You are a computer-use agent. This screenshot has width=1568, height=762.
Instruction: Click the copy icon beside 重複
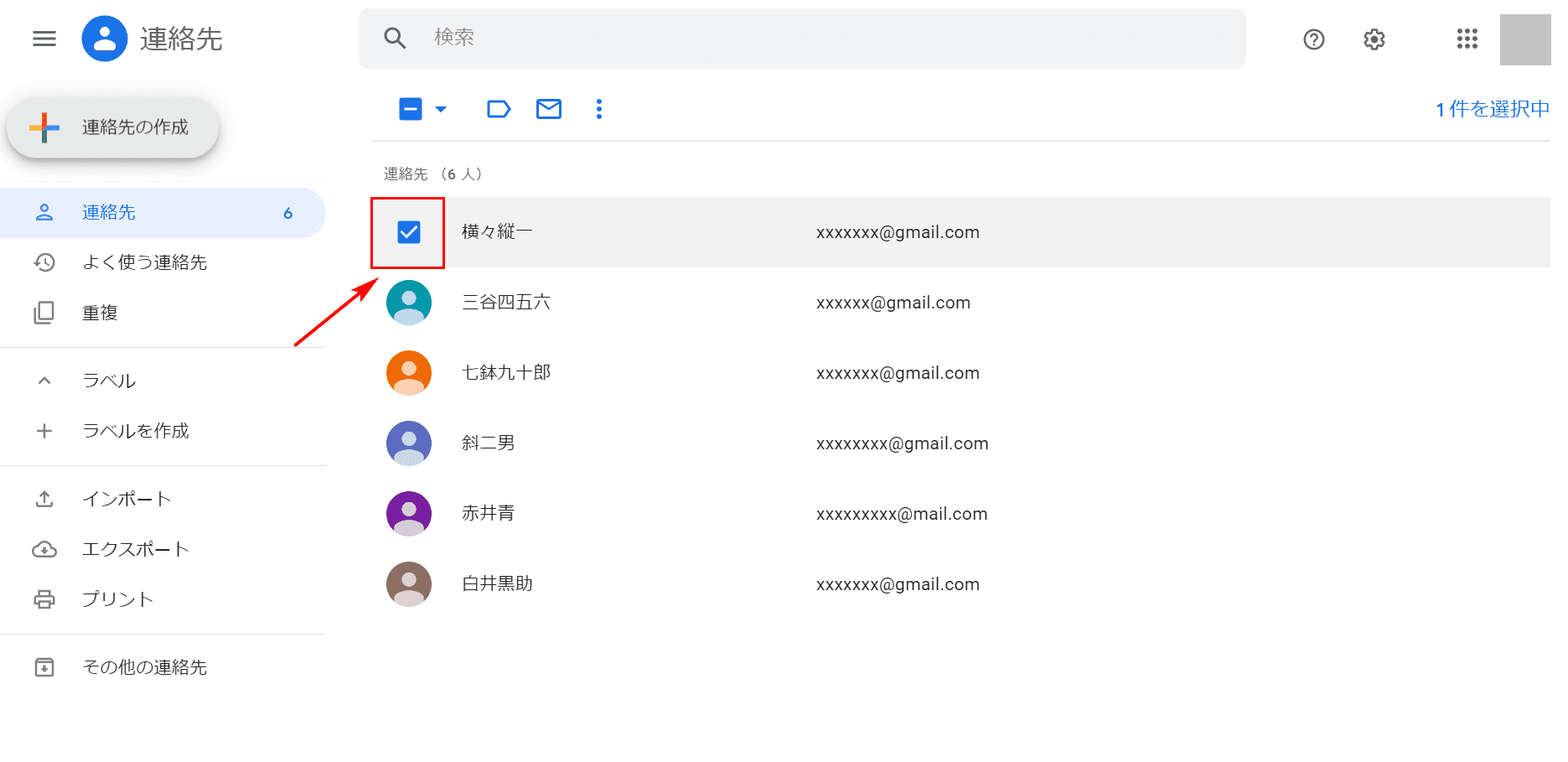44,314
